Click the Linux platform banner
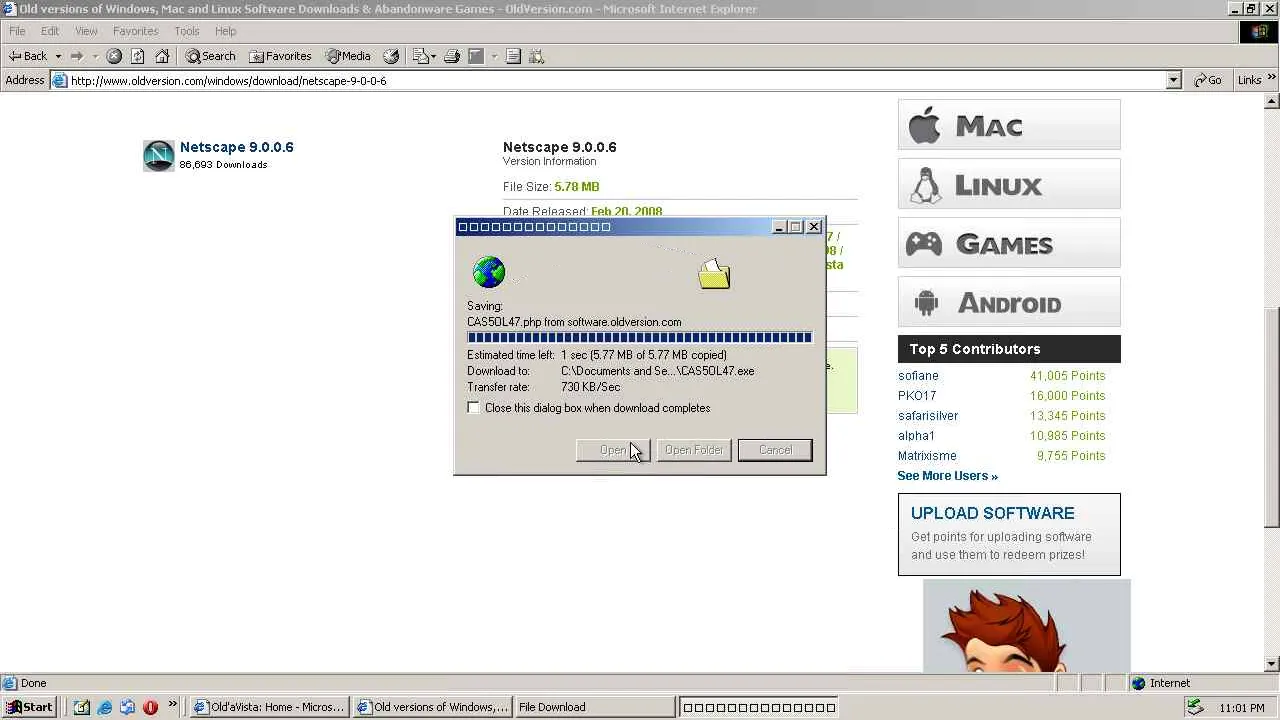The image size is (1280, 720). click(1009, 184)
